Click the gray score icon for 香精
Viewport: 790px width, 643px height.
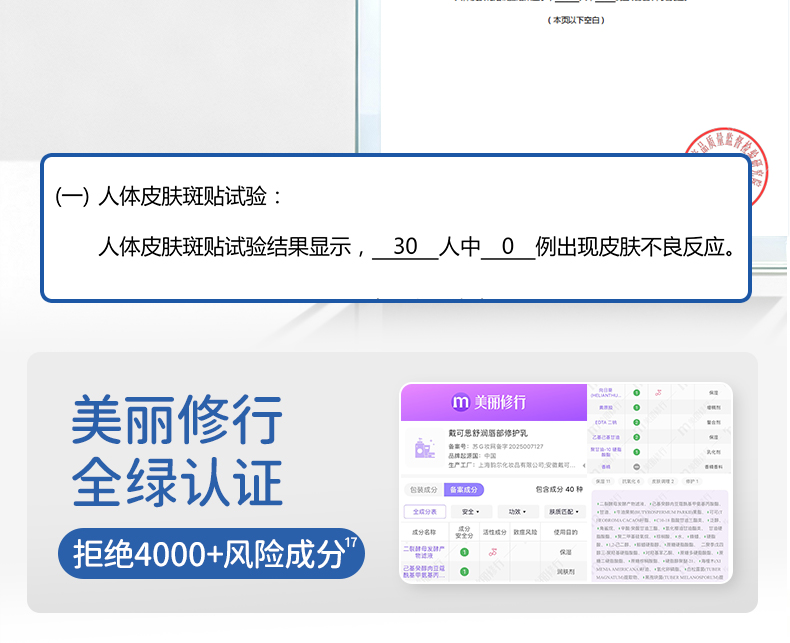pyautogui.click(x=636, y=467)
